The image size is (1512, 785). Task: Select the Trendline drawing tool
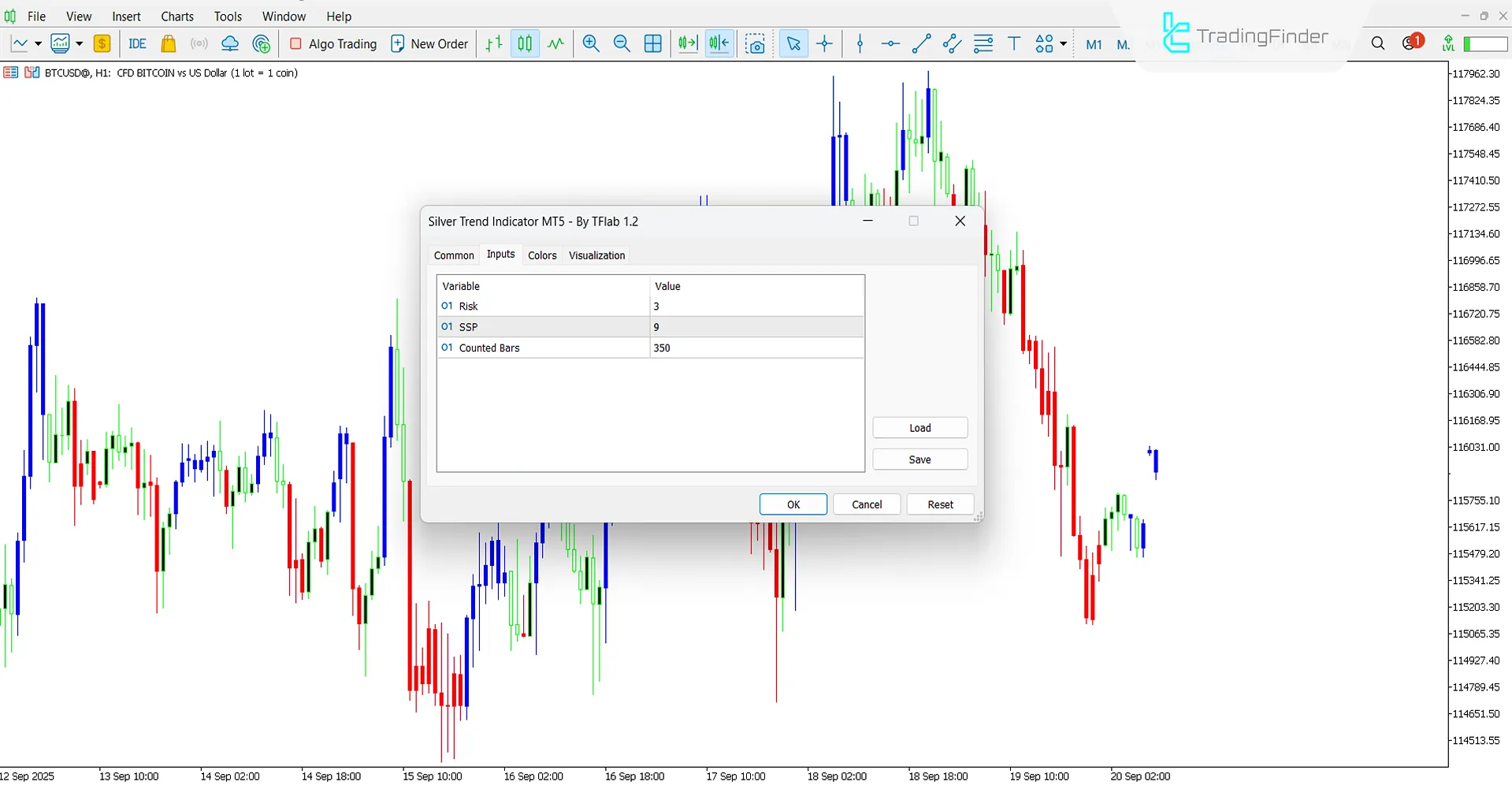pyautogui.click(x=920, y=43)
